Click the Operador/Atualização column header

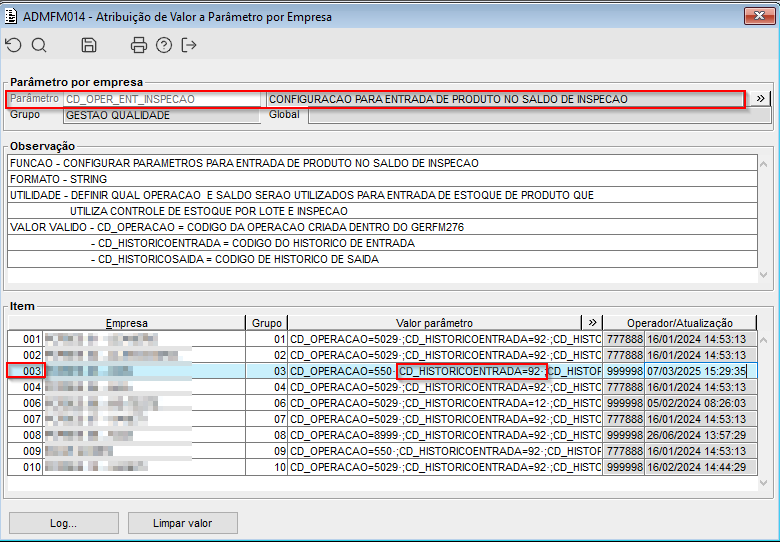tap(680, 323)
